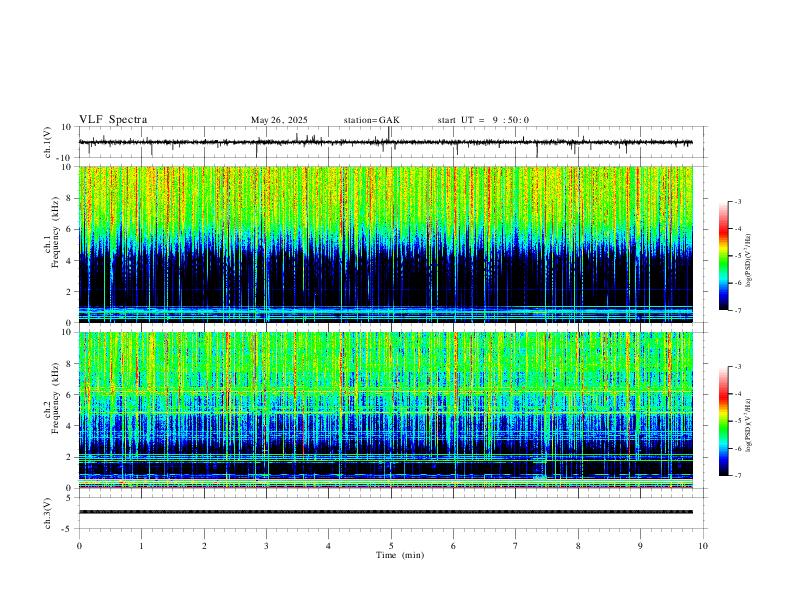This screenshot has height=612, width=792.
Task: Click the ch.2 PSD color bar
Action: pos(723,421)
